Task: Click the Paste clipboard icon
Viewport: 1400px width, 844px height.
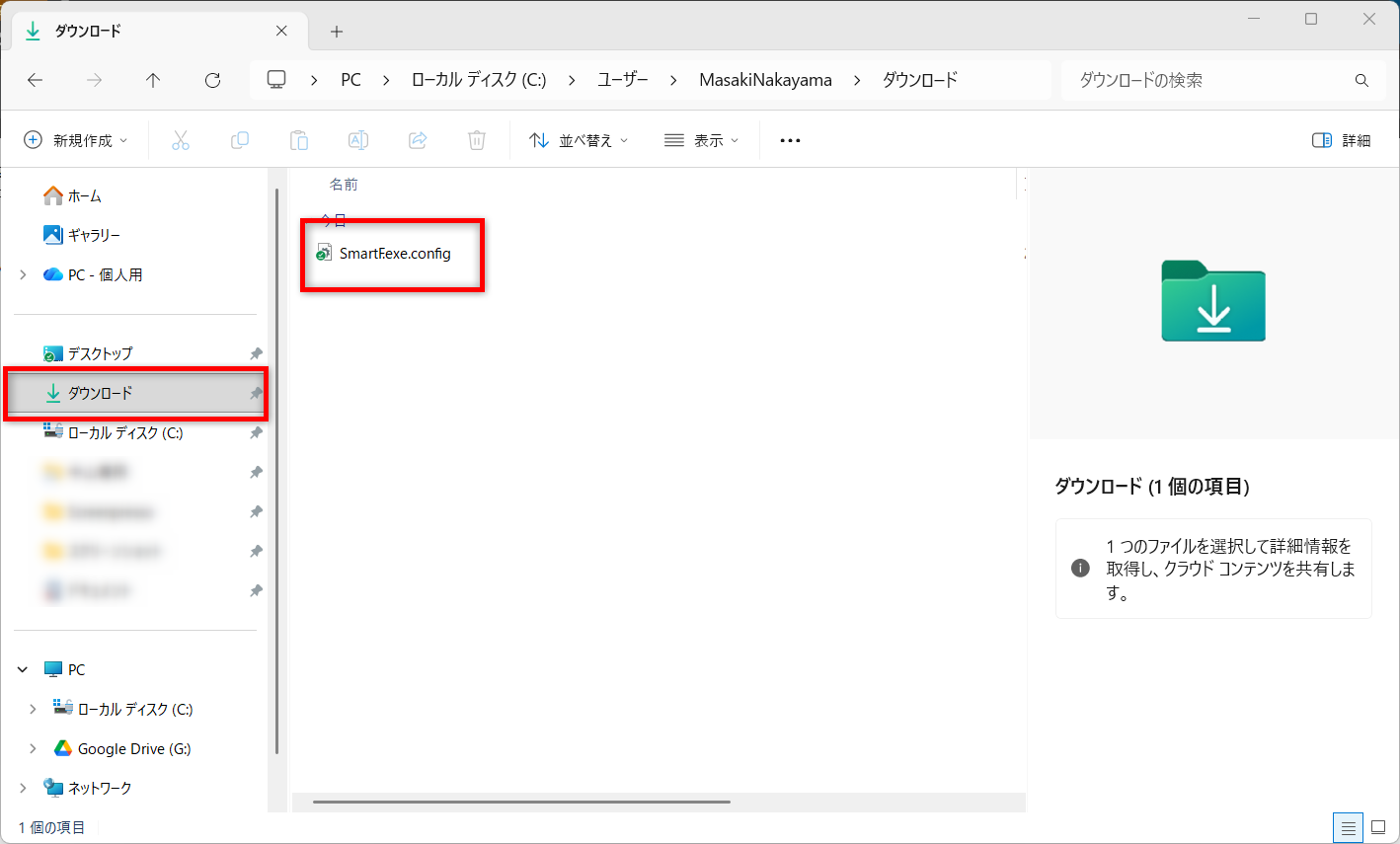Action: [x=299, y=140]
